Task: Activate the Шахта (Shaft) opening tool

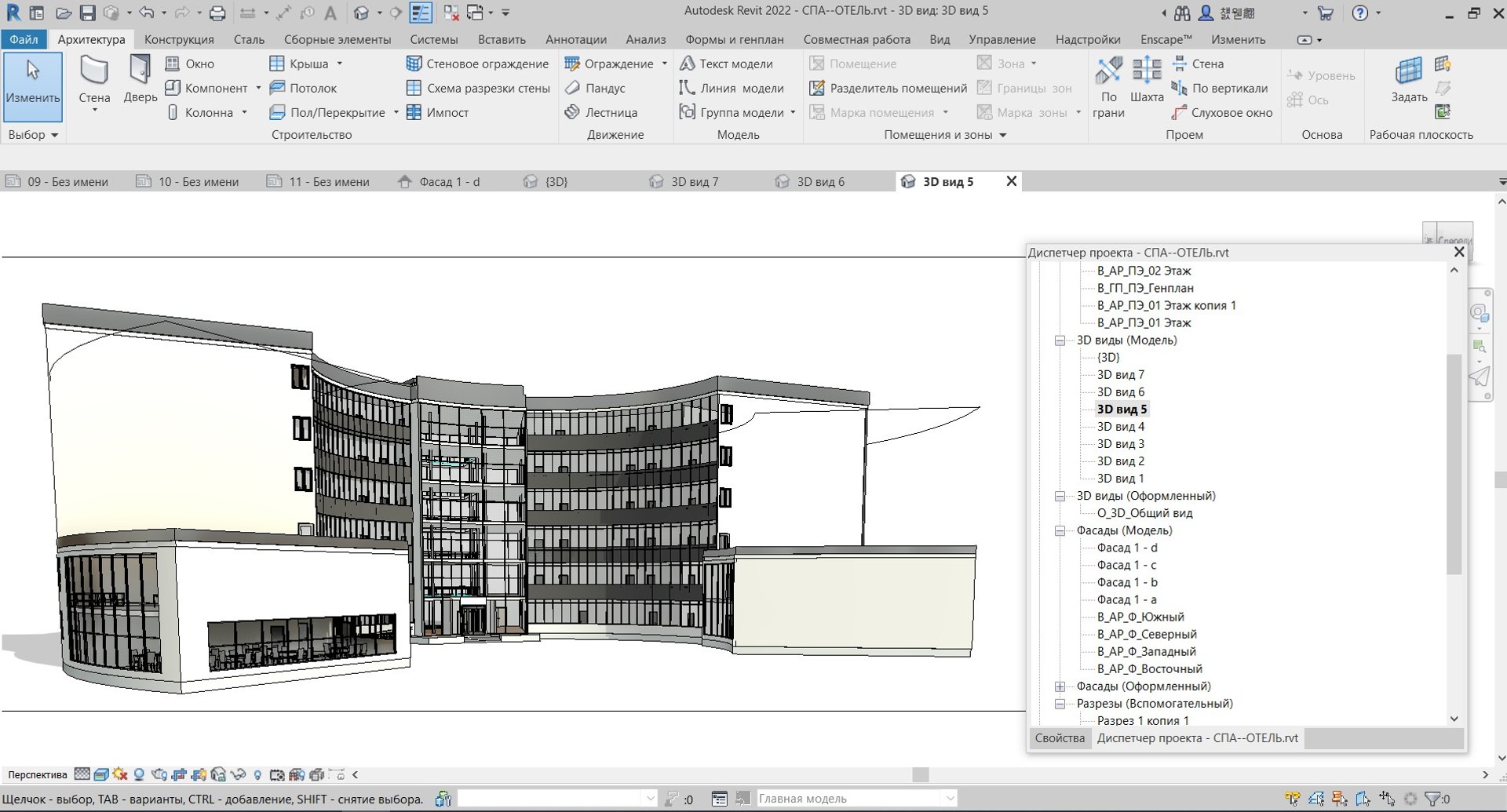Action: coord(1147,80)
